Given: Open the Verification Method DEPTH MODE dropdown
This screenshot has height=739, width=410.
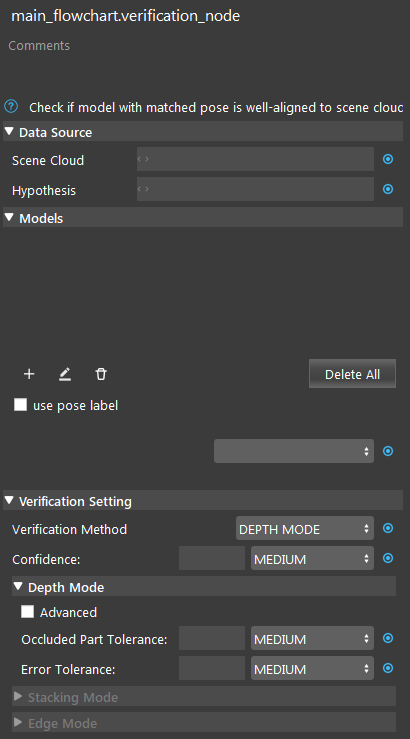Looking at the screenshot, I should click(x=304, y=528).
